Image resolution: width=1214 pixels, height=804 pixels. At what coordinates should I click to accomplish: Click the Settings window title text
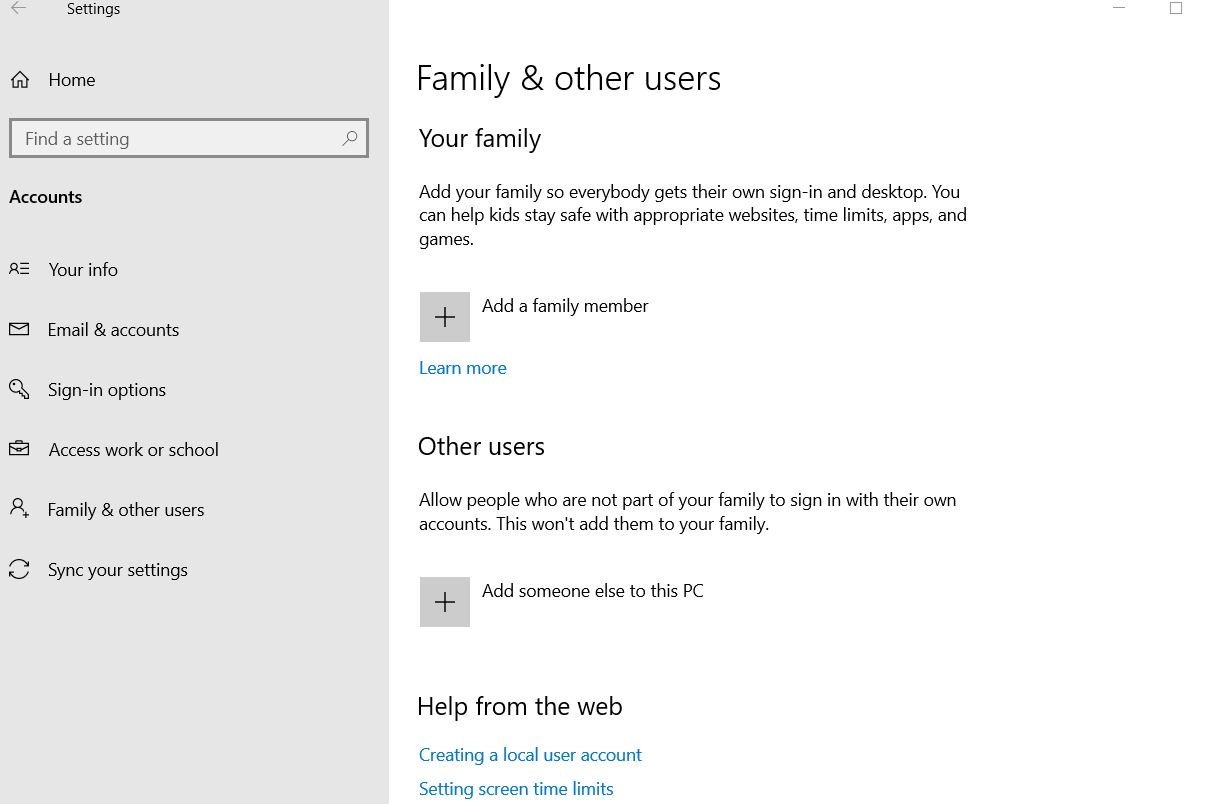(93, 9)
